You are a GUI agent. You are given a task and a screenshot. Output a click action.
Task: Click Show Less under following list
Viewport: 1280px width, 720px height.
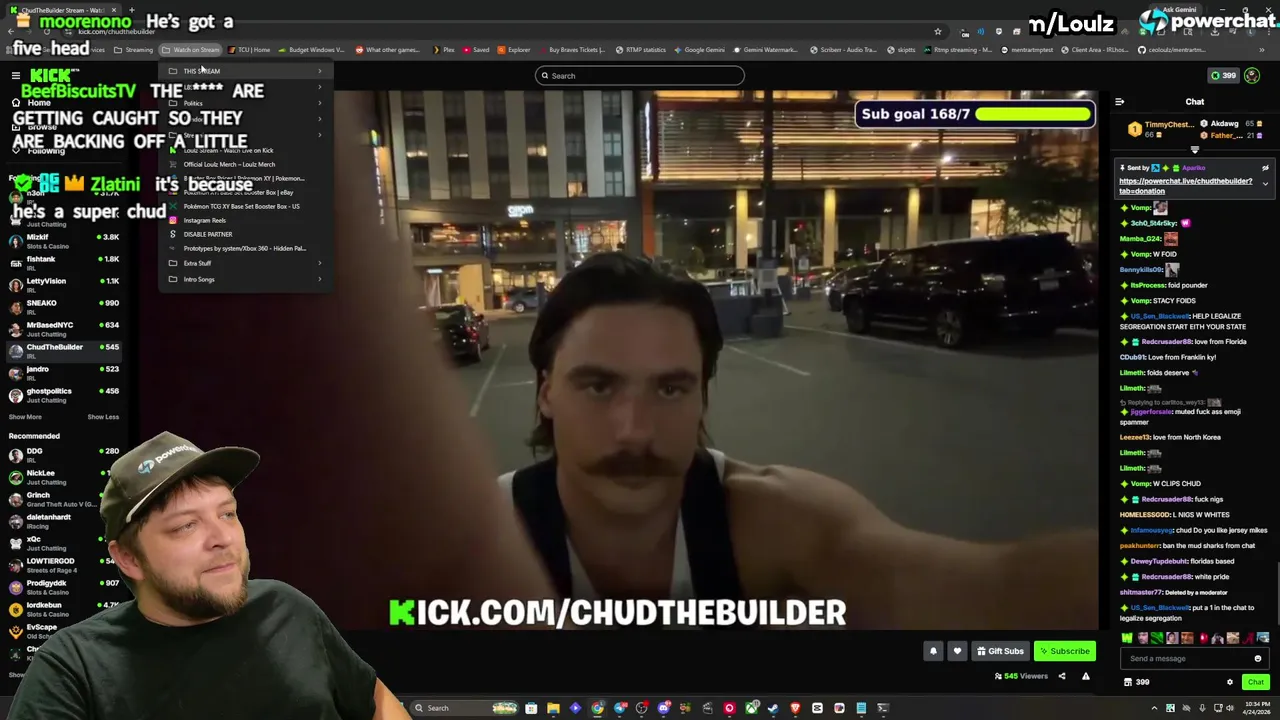pyautogui.click(x=103, y=417)
